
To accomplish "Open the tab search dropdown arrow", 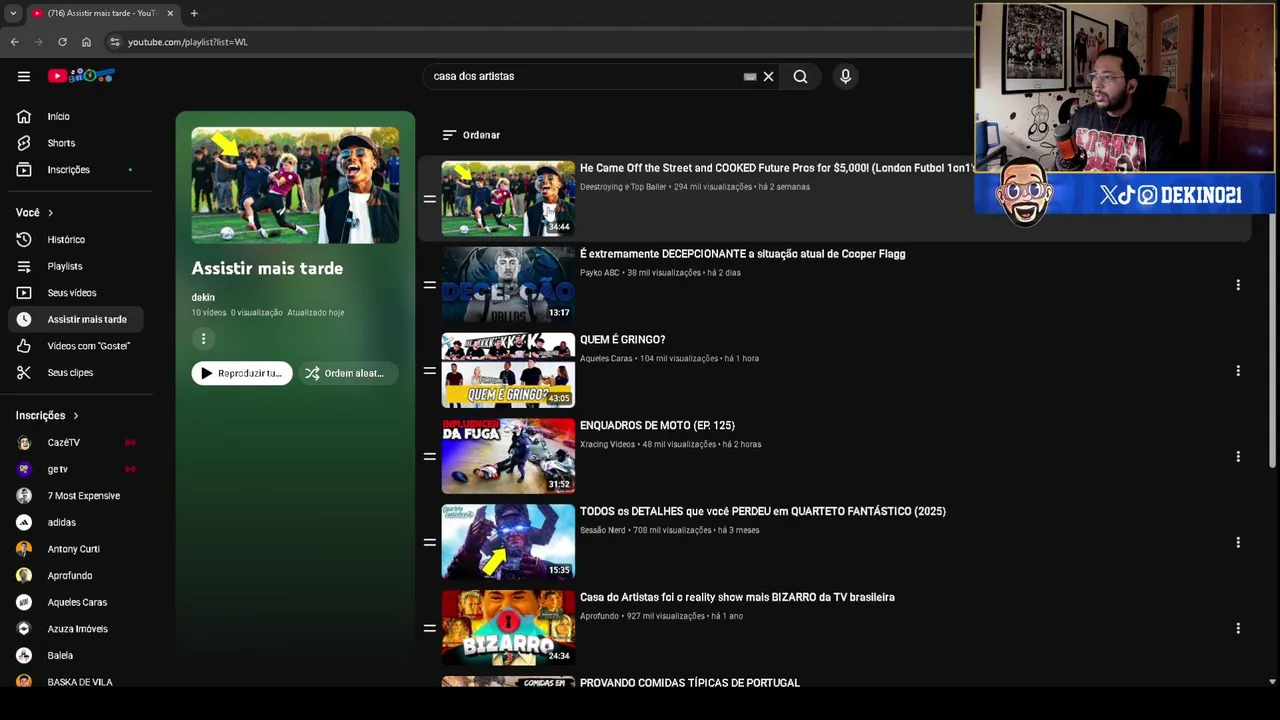I will pyautogui.click(x=13, y=13).
